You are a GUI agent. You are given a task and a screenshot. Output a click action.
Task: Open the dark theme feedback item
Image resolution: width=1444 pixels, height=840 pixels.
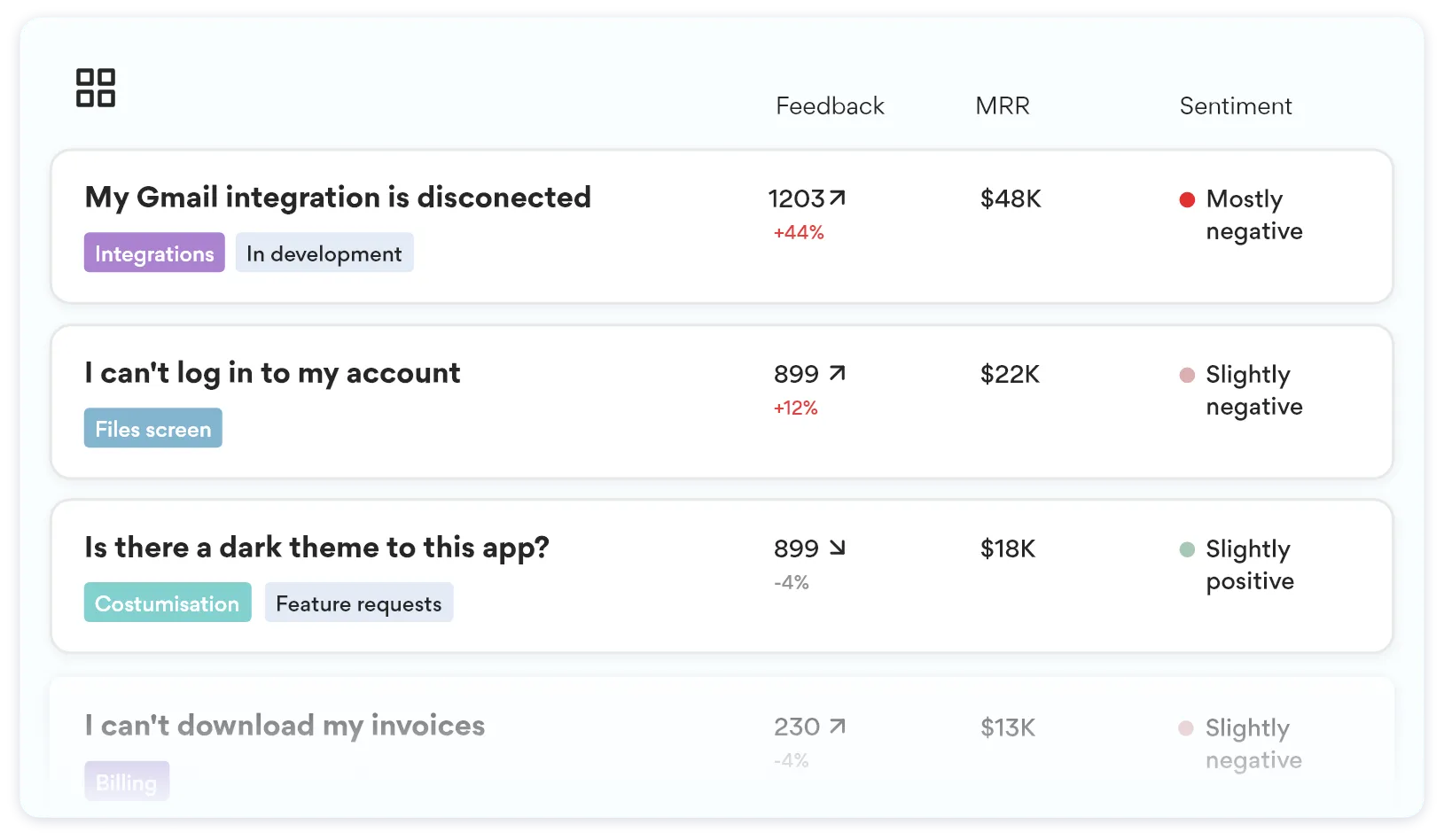point(316,547)
